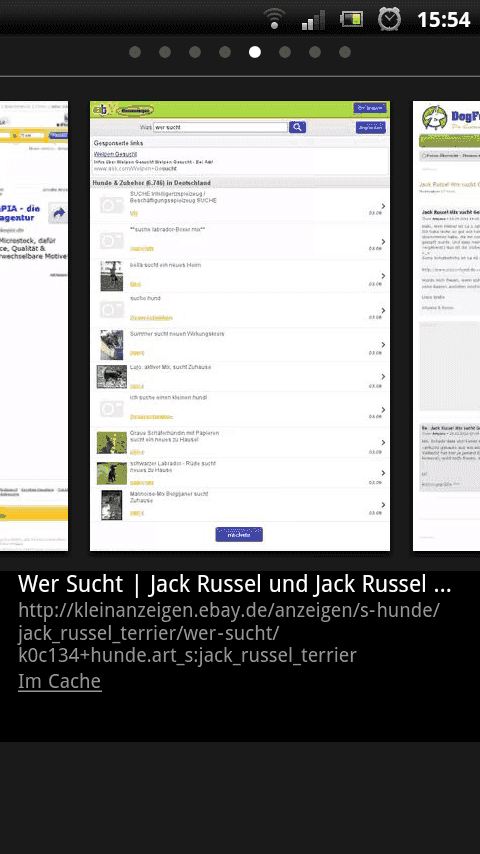Screen dimensions: 480x854
Task: Select the second page indicator dot
Action: pos(165,52)
